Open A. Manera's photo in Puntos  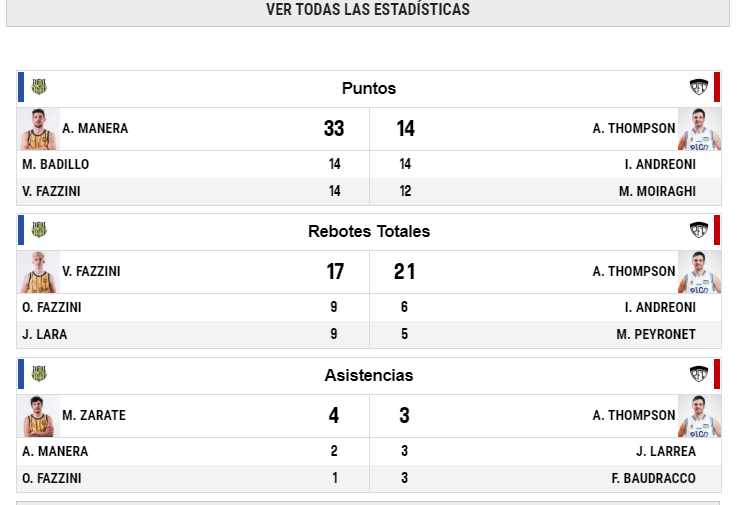(x=39, y=129)
